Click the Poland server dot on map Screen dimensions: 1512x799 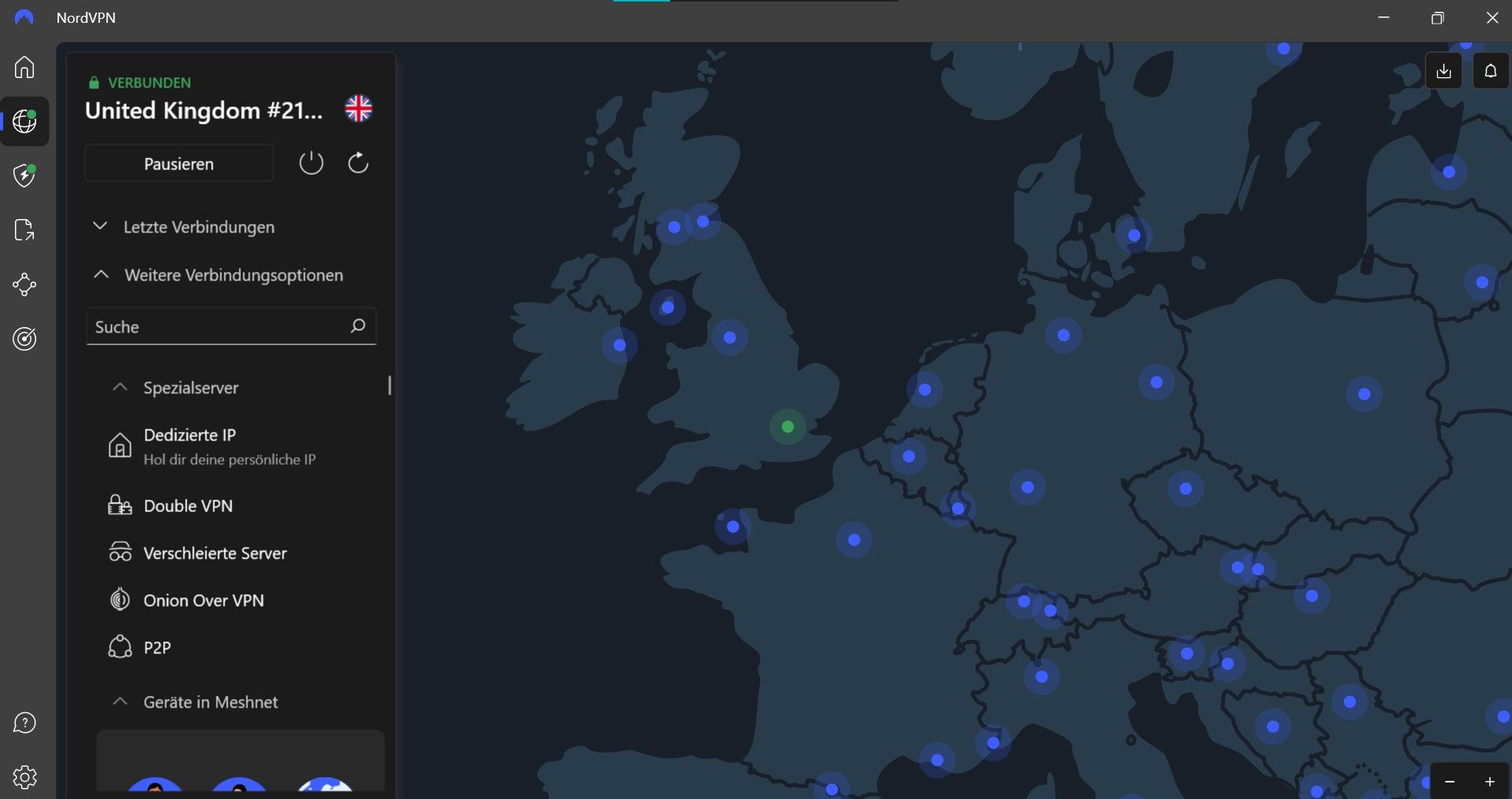1364,394
